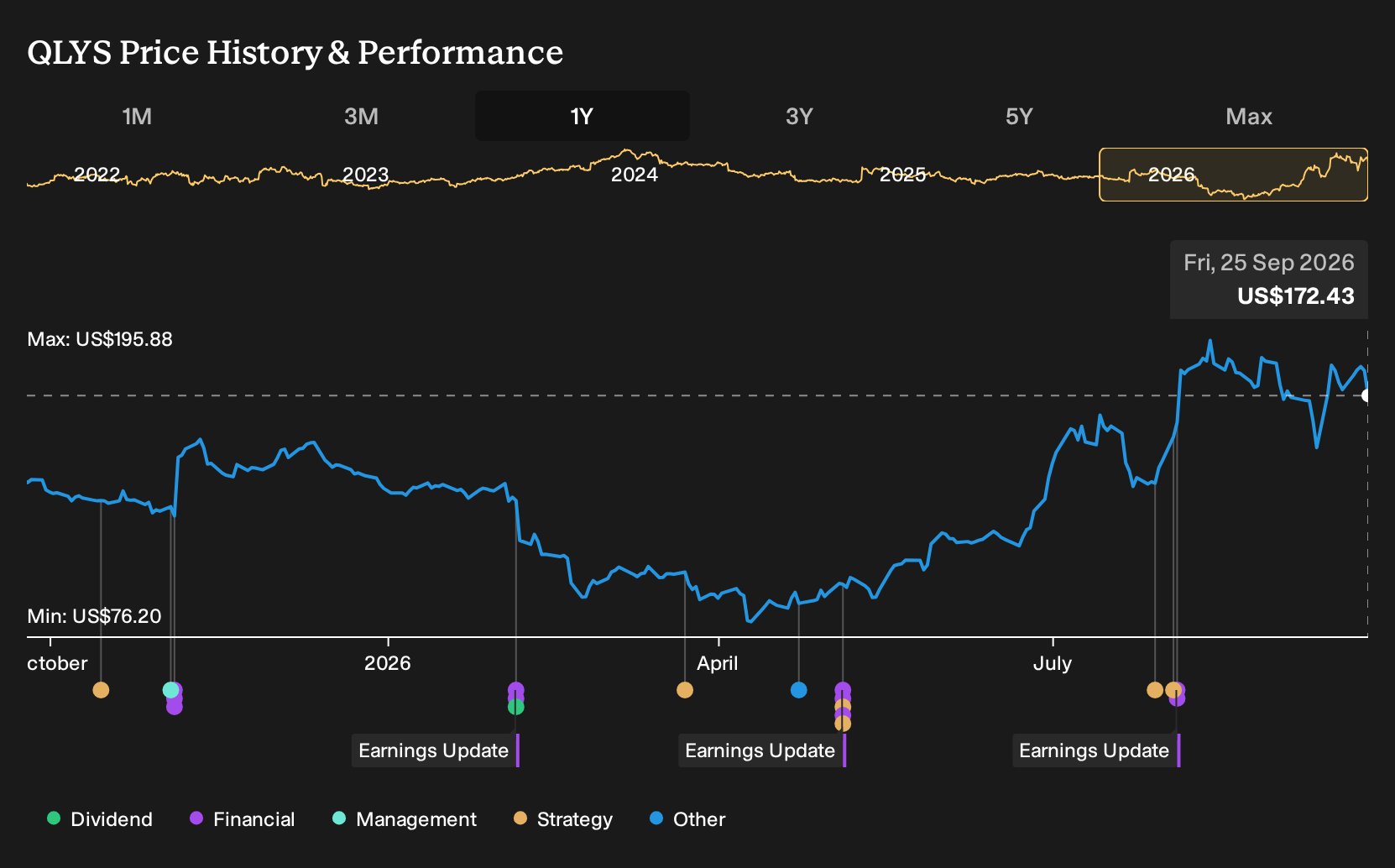Jump to 2025 on the overview chart
This screenshot has width=1395, height=868.
[903, 175]
